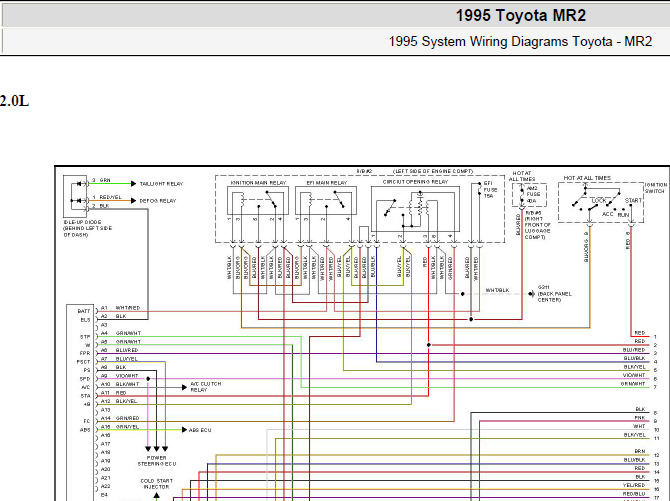Image resolution: width=670 pixels, height=501 pixels.
Task: Click the arrowhead pointing to A/C CLUTCH RELAY
Action: pyautogui.click(x=184, y=387)
